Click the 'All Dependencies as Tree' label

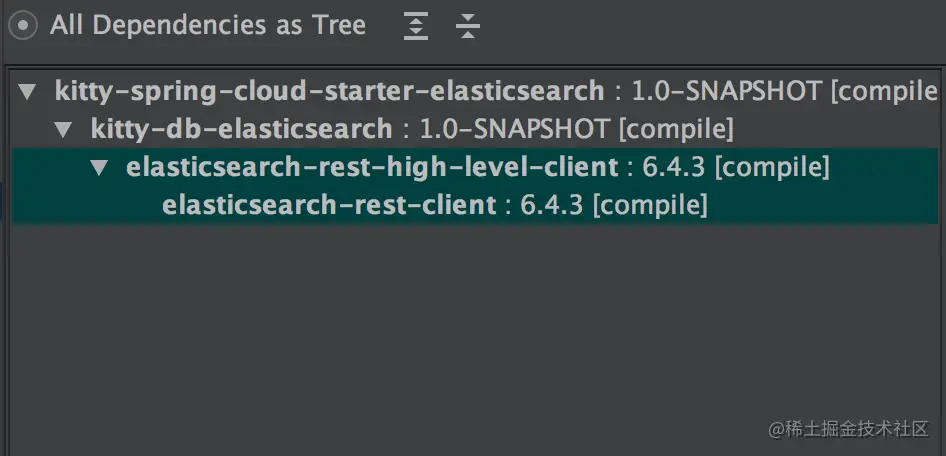pyautogui.click(x=208, y=26)
